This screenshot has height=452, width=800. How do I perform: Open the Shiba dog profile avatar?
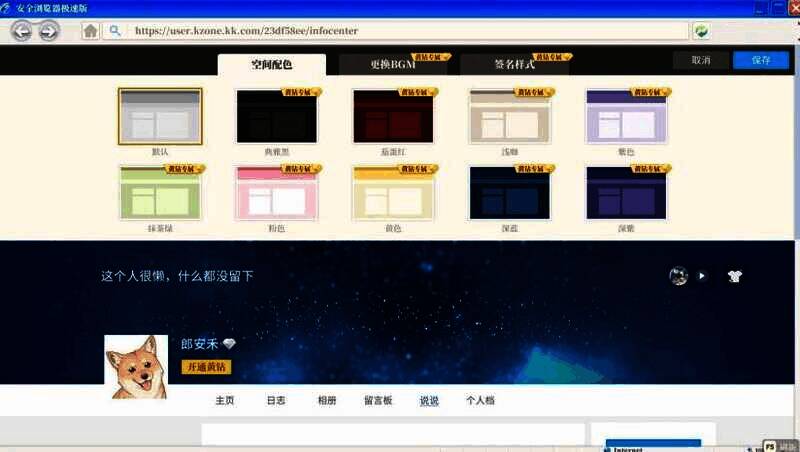coord(136,367)
